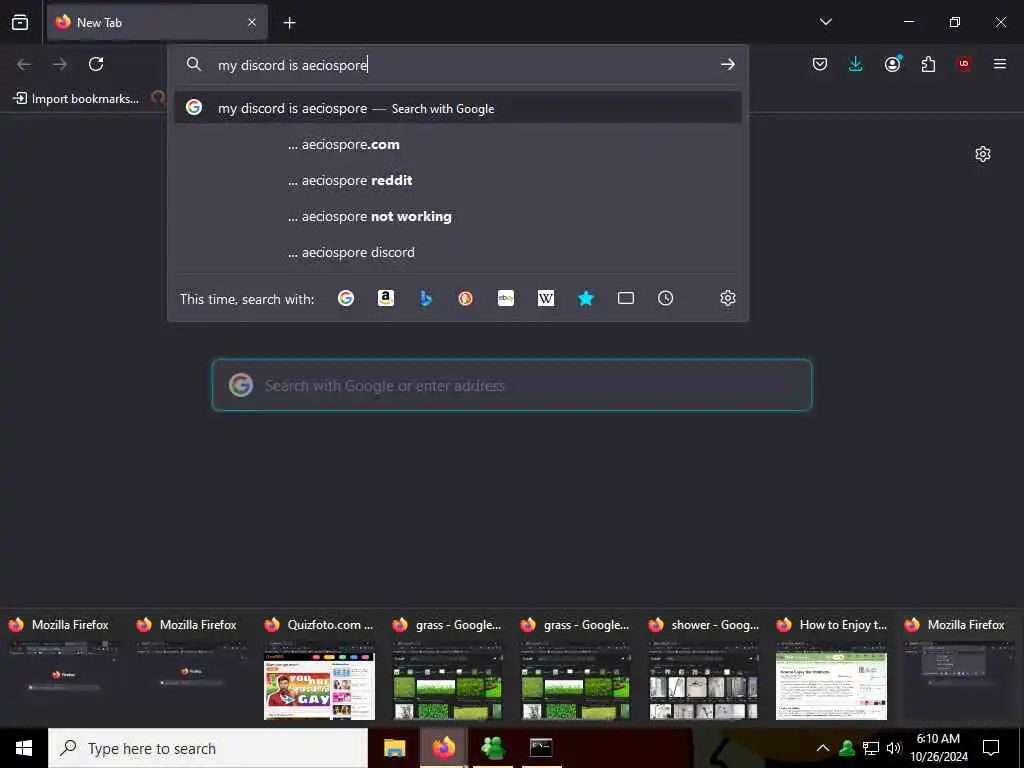Viewport: 1024px width, 768px height.
Task: Switch to Quizfoto.com window thumbnail
Action: tap(319, 669)
